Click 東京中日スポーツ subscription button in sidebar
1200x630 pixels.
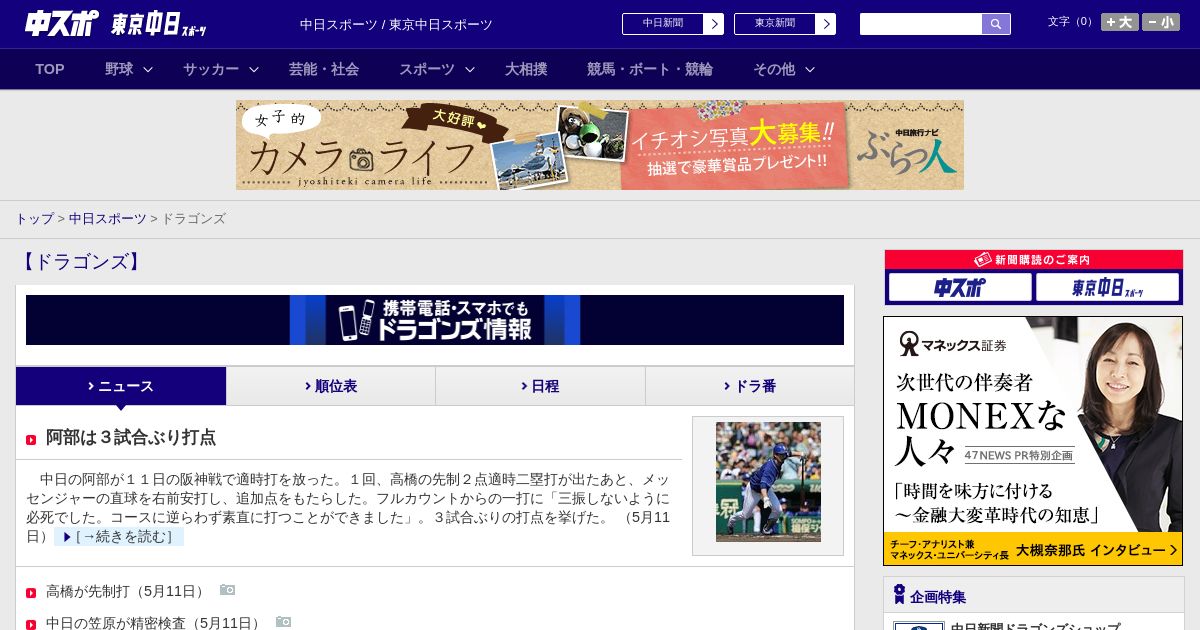coord(1108,288)
